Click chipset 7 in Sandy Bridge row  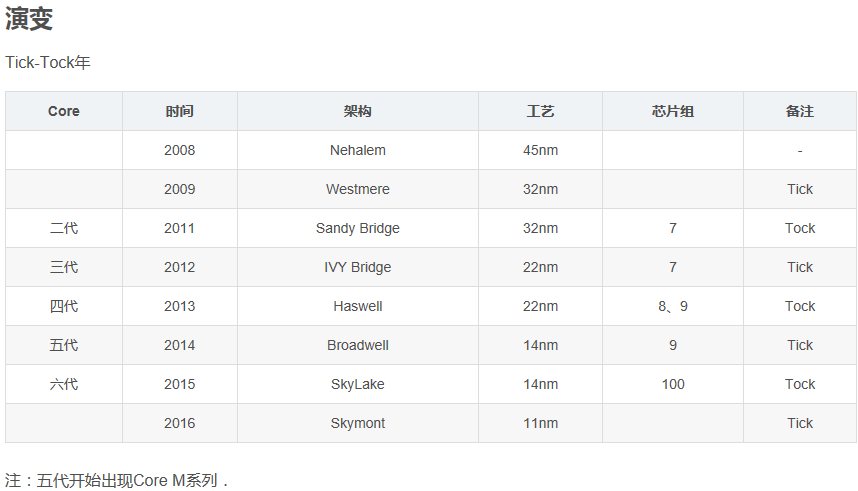(x=673, y=228)
